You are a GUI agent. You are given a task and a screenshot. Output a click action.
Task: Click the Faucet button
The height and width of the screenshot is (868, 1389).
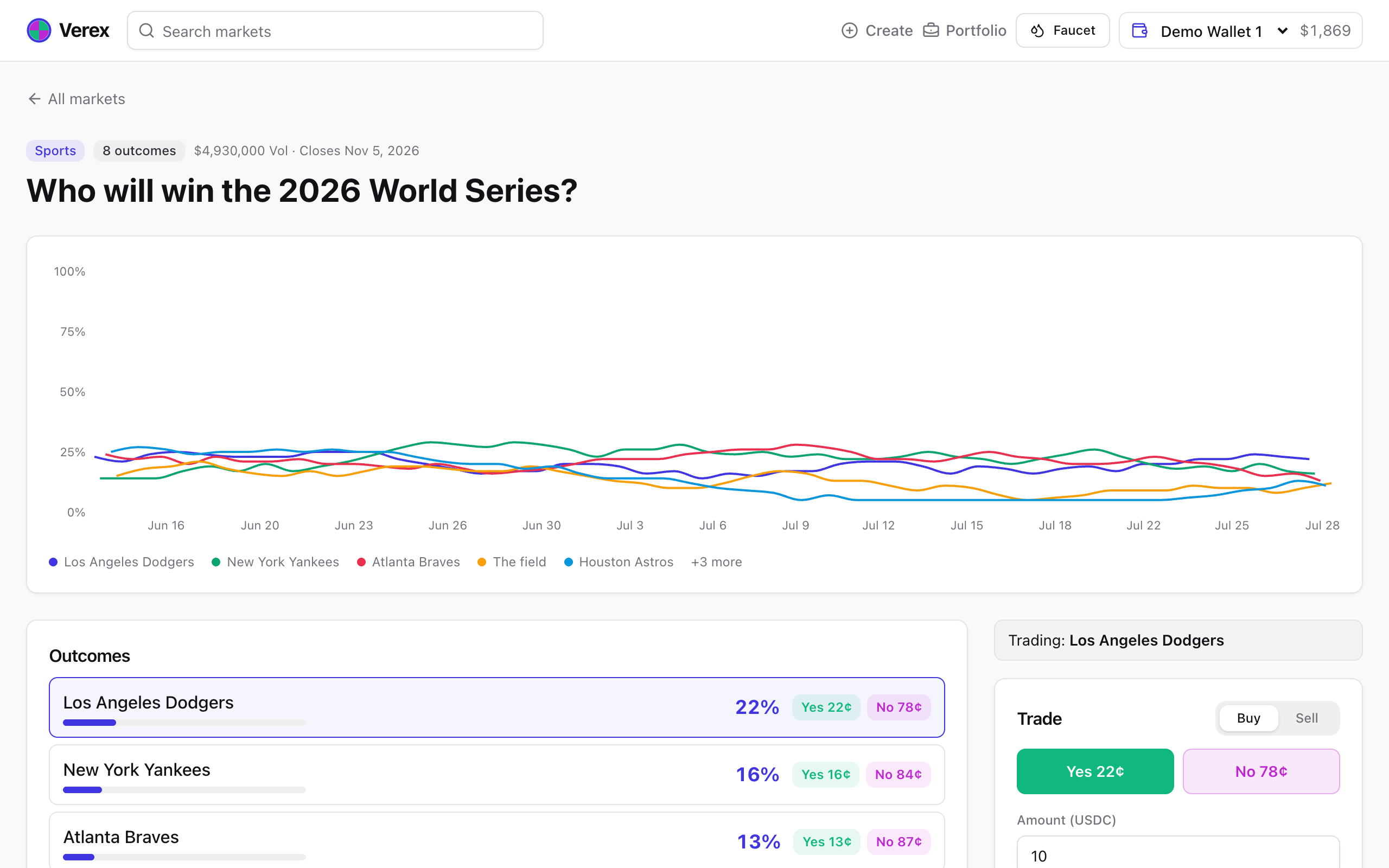click(x=1062, y=30)
